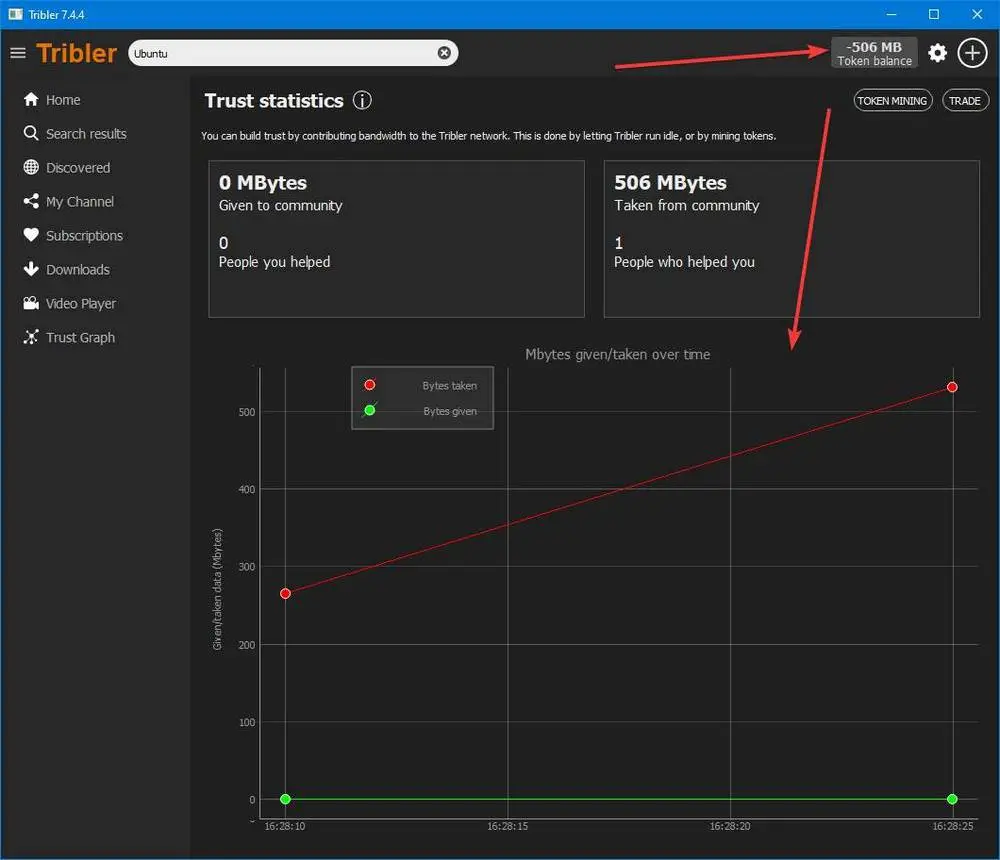Image resolution: width=1000 pixels, height=860 pixels.
Task: Maximize the Tribler window
Action: (x=934, y=14)
